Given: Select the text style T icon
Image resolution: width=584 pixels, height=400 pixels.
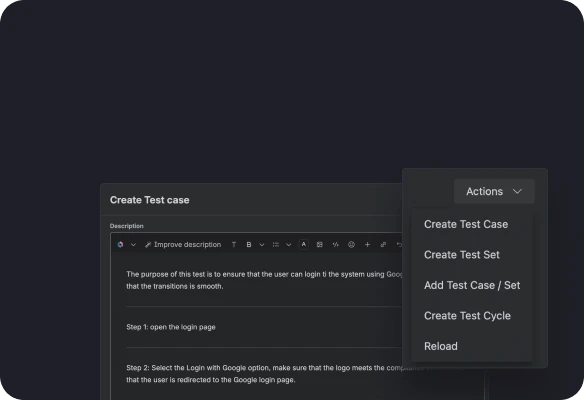Looking at the screenshot, I should click(x=234, y=245).
